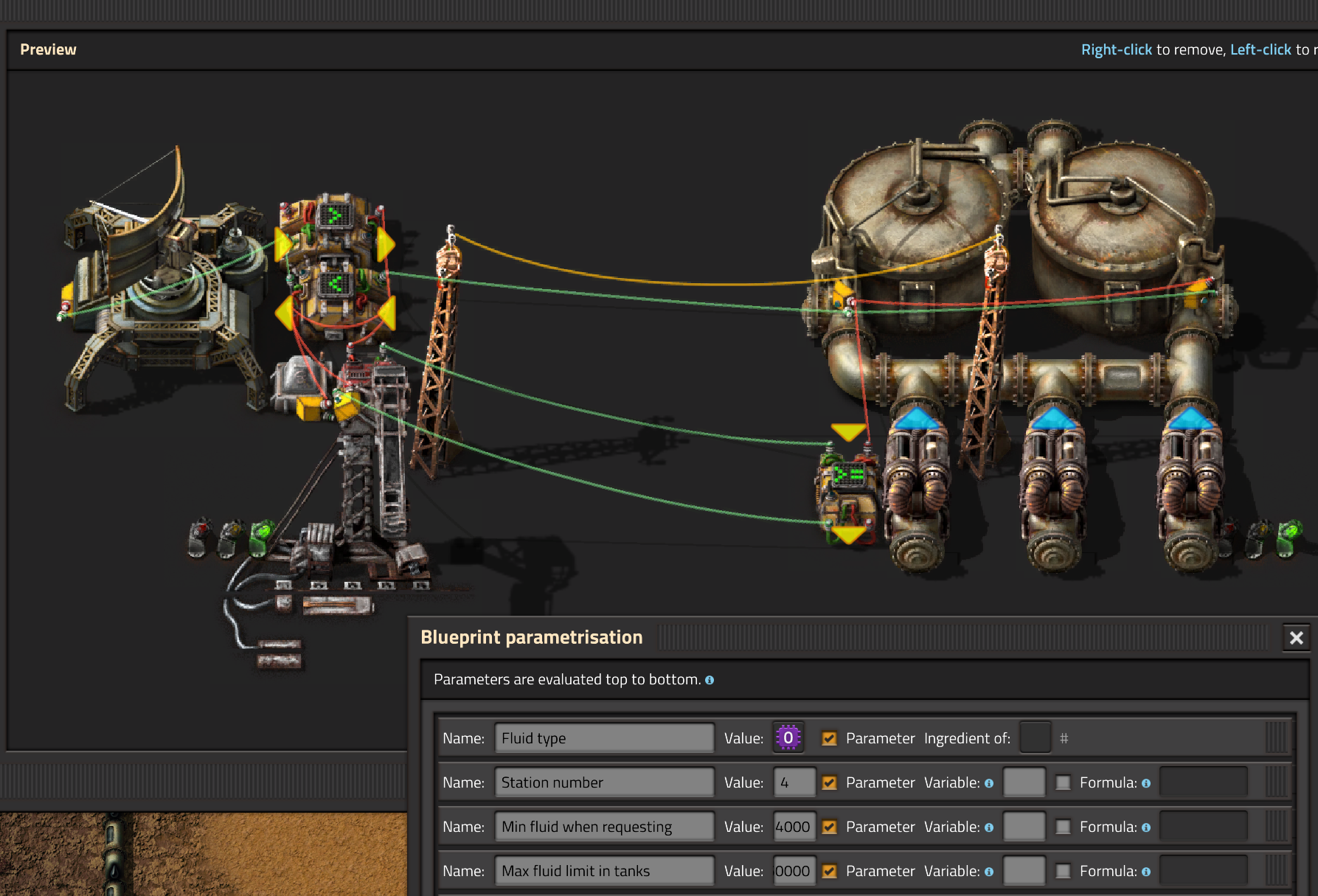Grab the reorder handle of Fluid type row
1318x896 pixels.
pos(1276,737)
